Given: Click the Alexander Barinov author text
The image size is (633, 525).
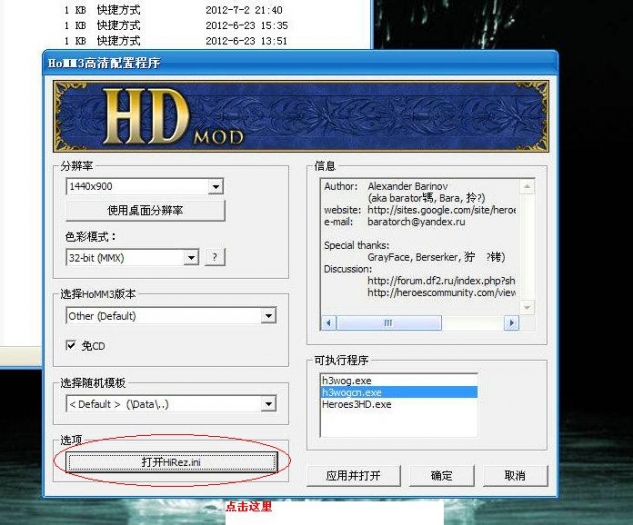Looking at the screenshot, I should 408,186.
